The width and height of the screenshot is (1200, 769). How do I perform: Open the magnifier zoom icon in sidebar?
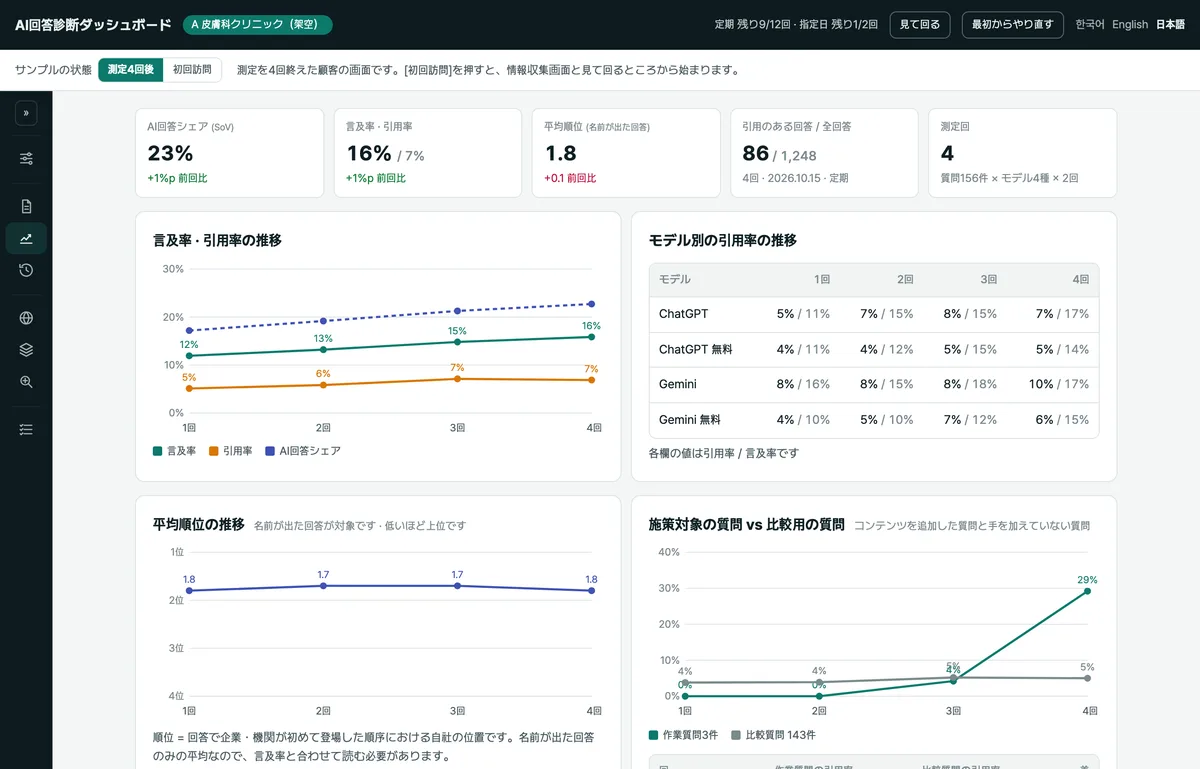[x=26, y=381]
